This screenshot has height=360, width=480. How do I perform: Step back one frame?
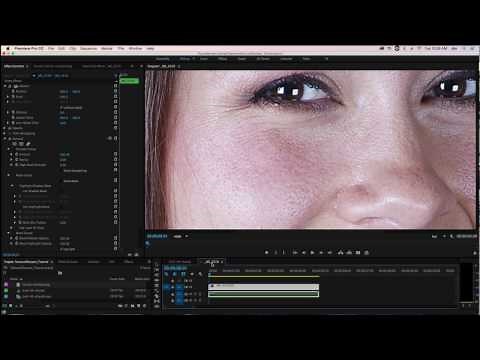[304, 253]
